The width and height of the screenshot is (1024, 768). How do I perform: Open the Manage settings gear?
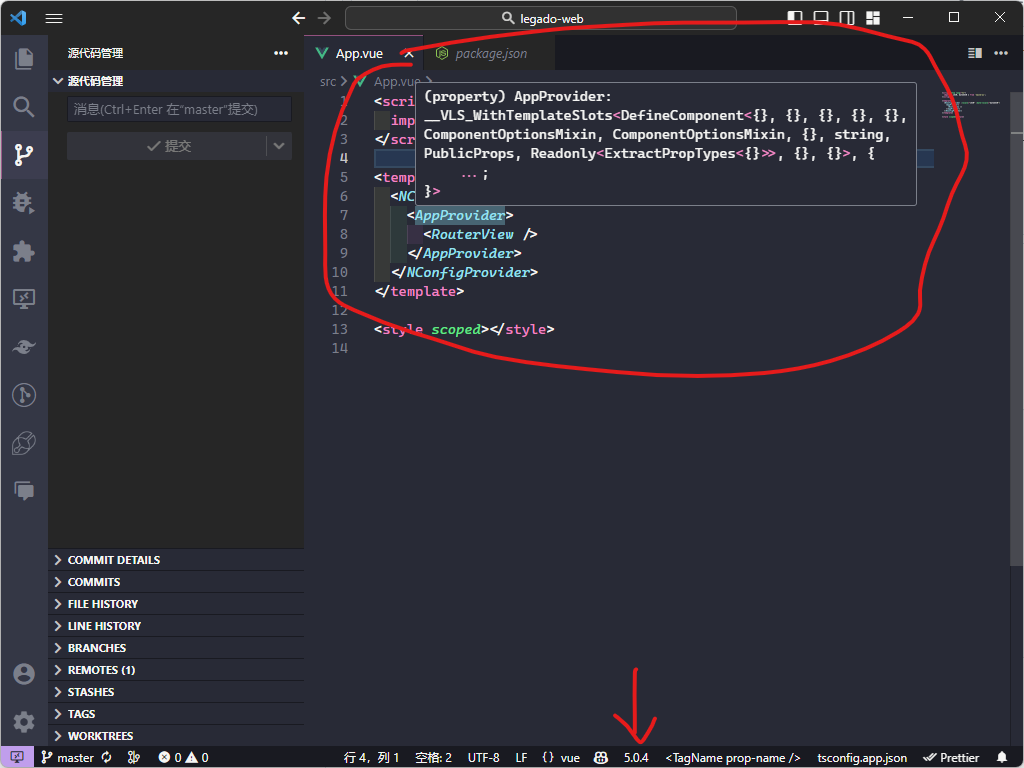[24, 722]
